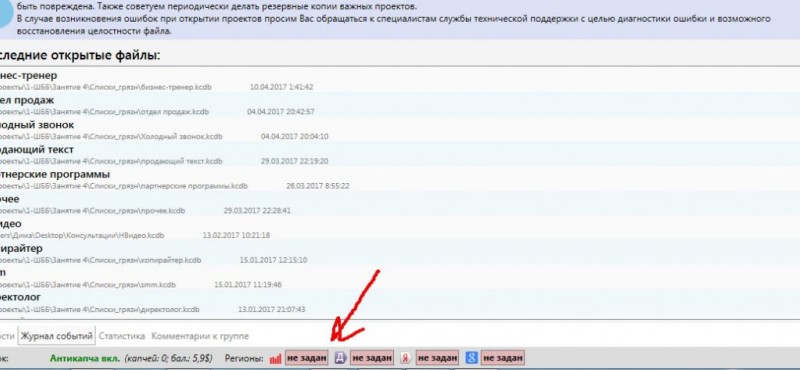The width and height of the screenshot is (800, 370).
Task: Click the date 04.04.2017 20:04:10
Action: coord(294,137)
